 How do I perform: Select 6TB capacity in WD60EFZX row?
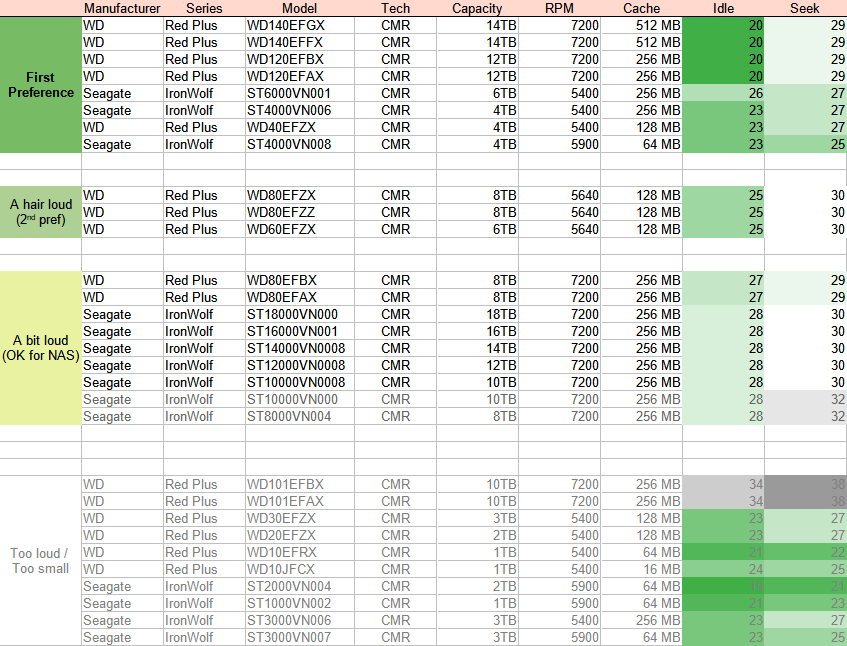click(478, 230)
